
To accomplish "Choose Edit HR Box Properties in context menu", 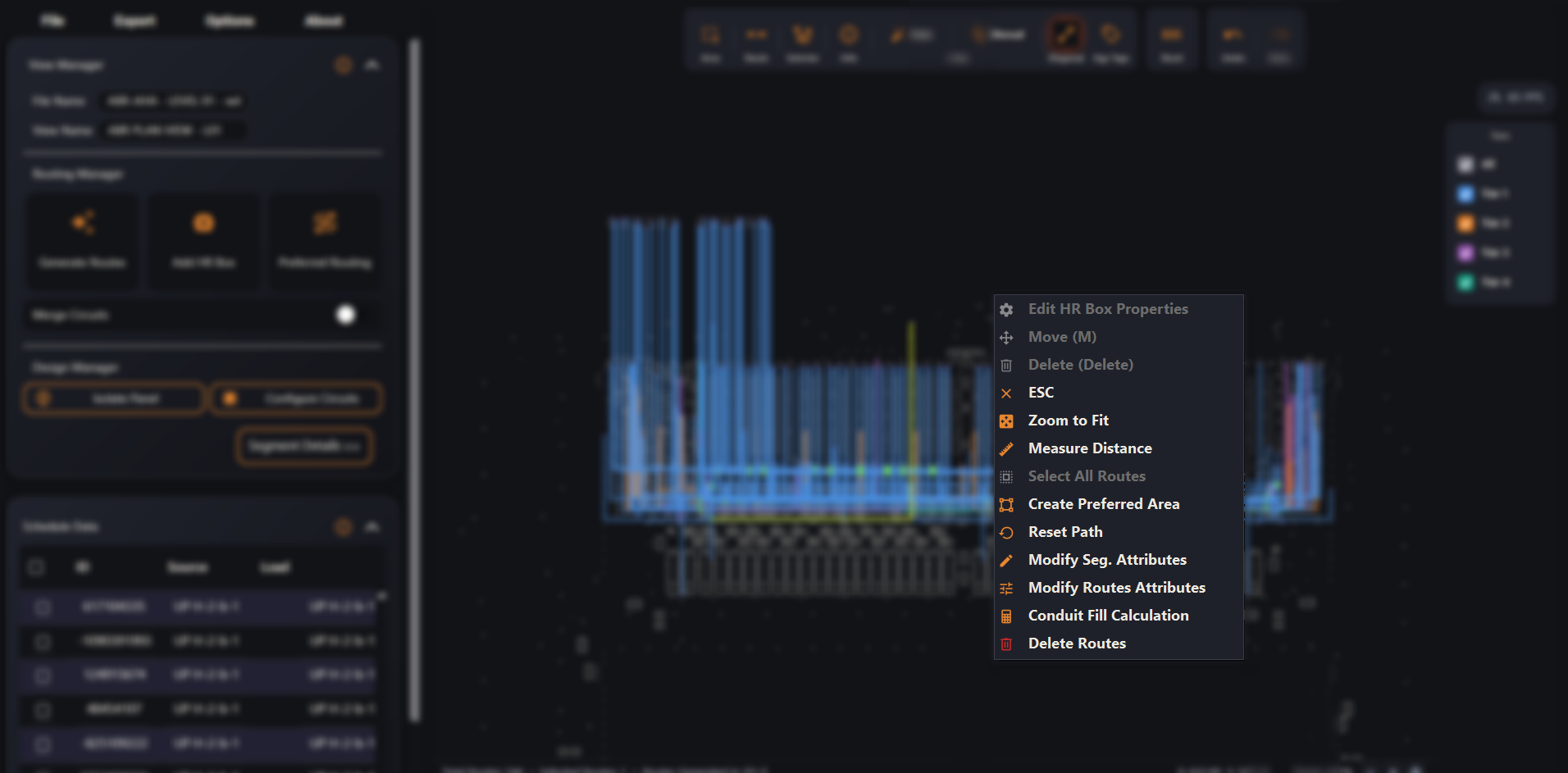I will click(x=1119, y=309).
